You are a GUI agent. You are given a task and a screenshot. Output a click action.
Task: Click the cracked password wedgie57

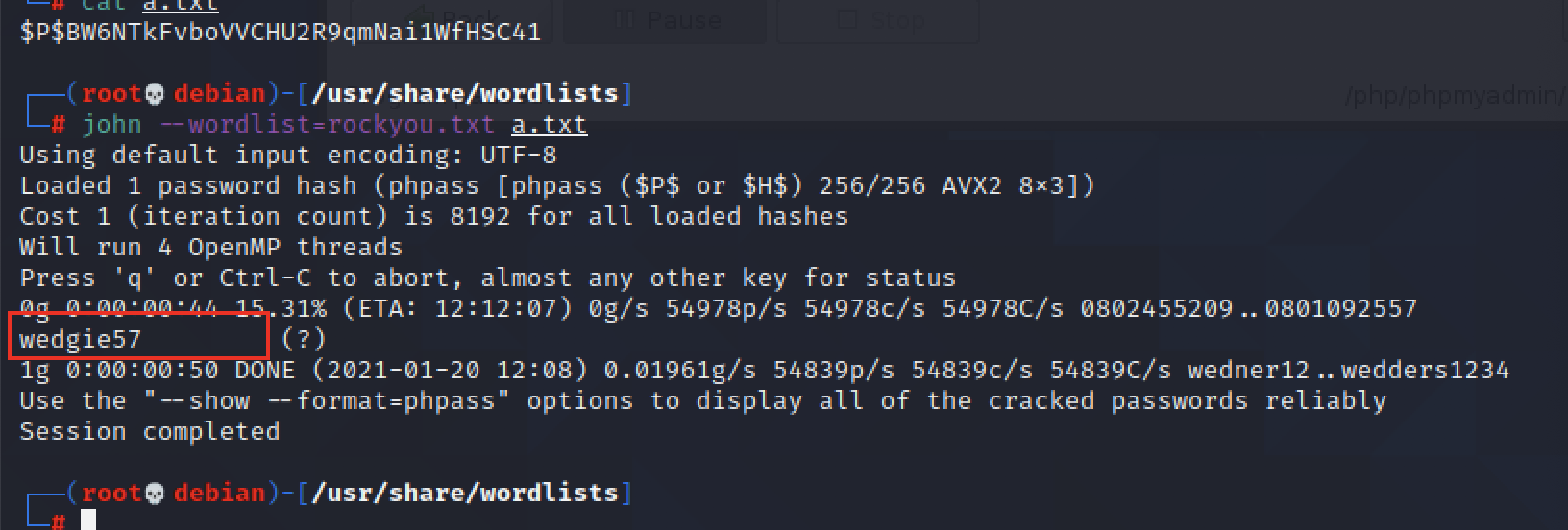coord(81,339)
